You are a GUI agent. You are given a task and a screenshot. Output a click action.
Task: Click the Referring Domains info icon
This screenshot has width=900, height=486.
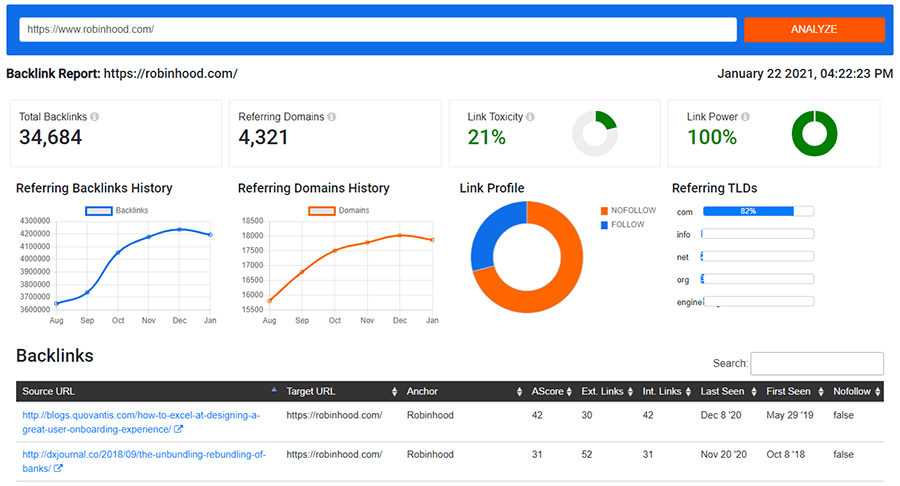point(332,116)
